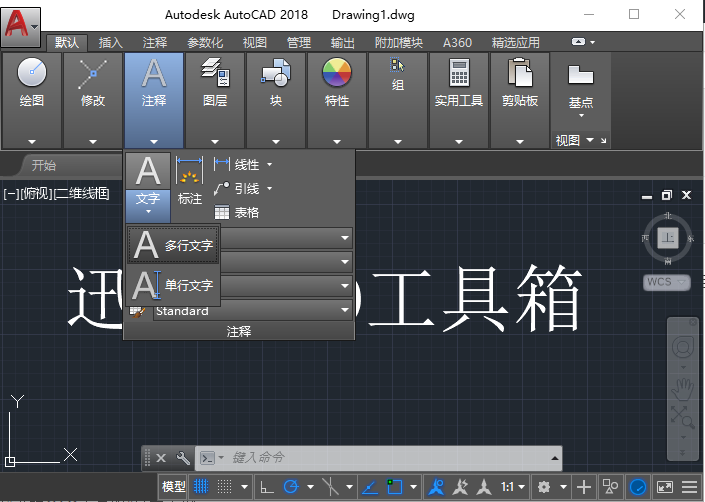The height and width of the screenshot is (502, 705).
Task: Click the full navigation wheel icon
Action: click(x=683, y=347)
